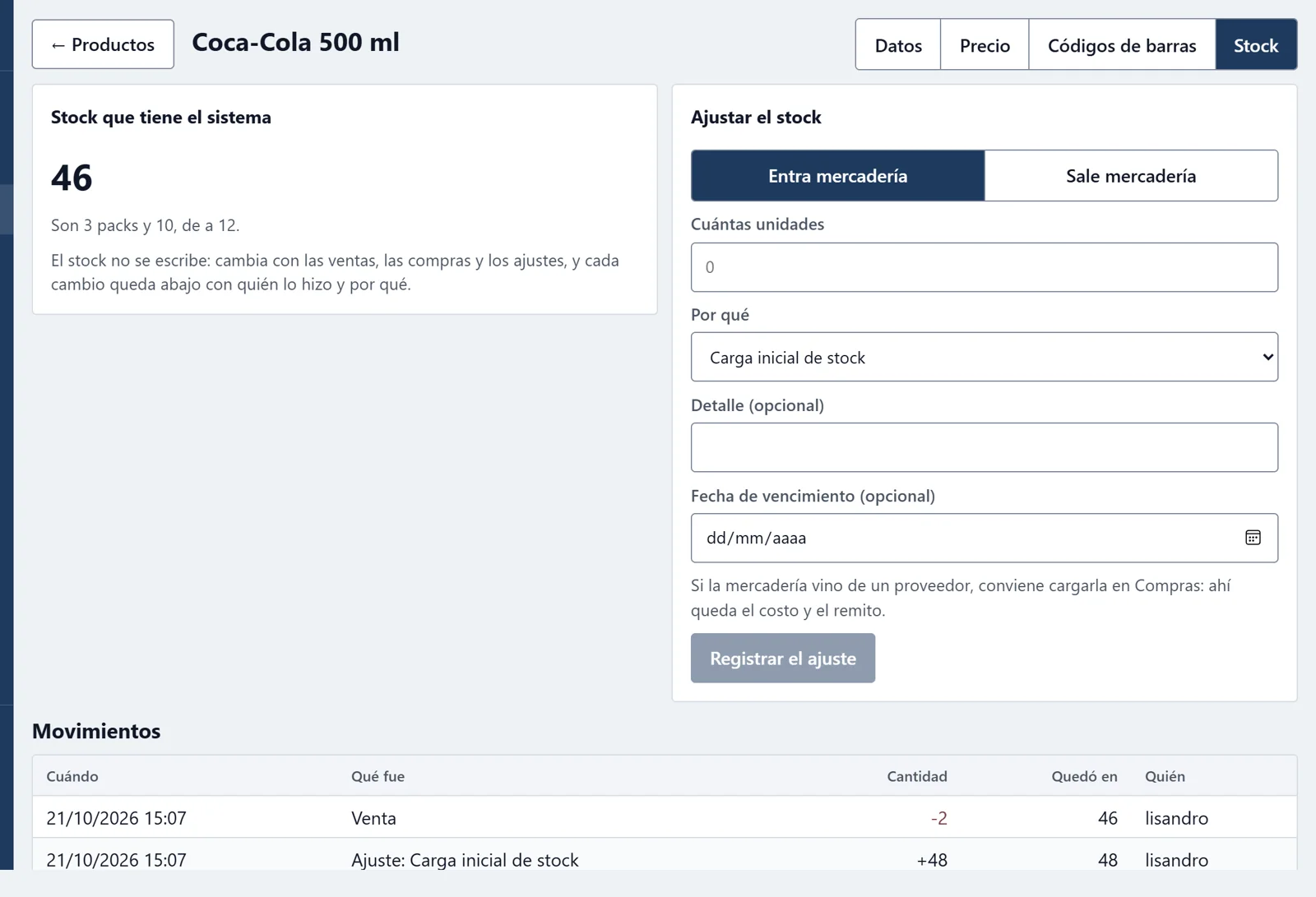Click the stock number 46 heading

tap(72, 178)
